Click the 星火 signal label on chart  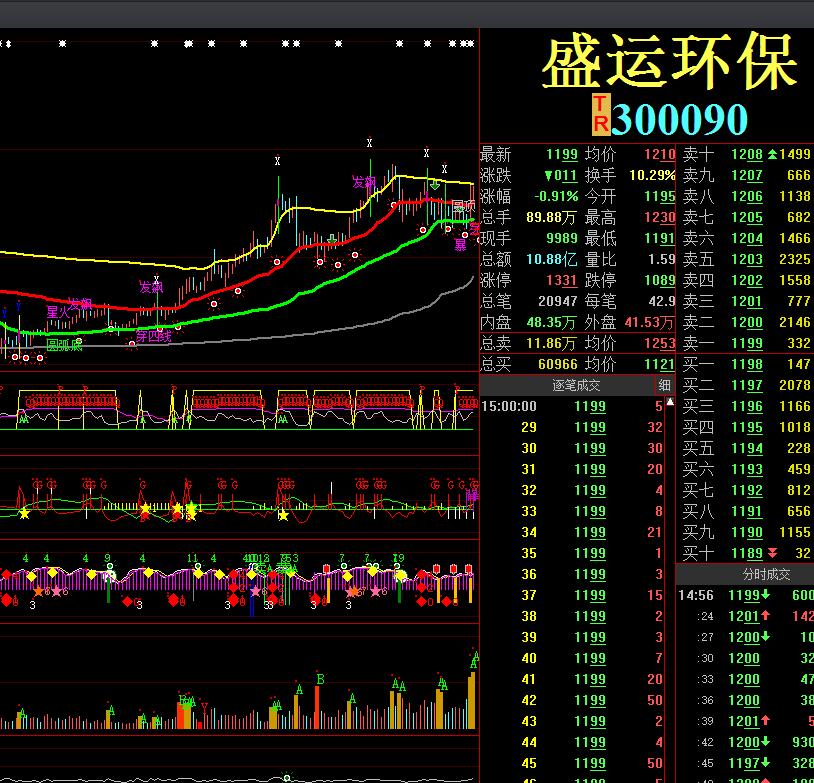(x=58, y=312)
